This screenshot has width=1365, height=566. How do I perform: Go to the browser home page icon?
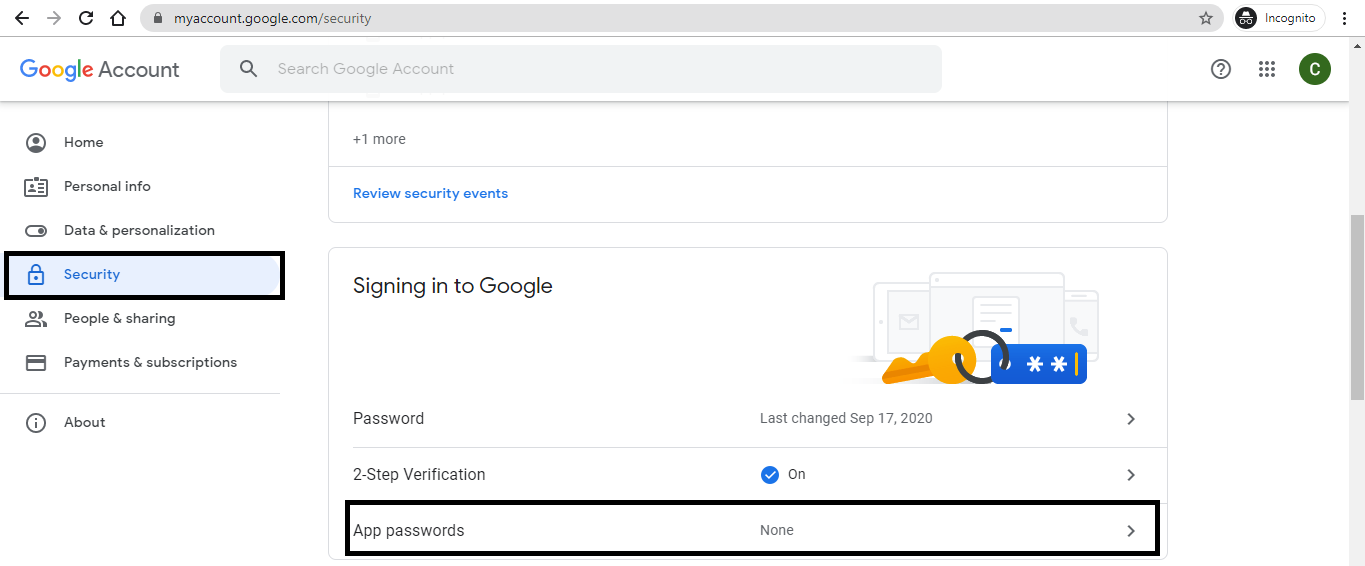click(118, 18)
